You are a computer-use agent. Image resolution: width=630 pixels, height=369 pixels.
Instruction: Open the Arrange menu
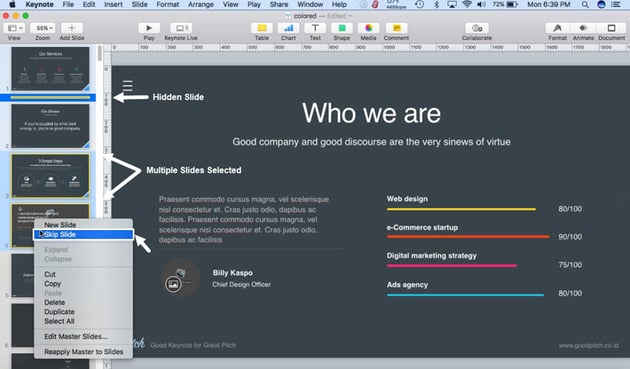[200, 4]
